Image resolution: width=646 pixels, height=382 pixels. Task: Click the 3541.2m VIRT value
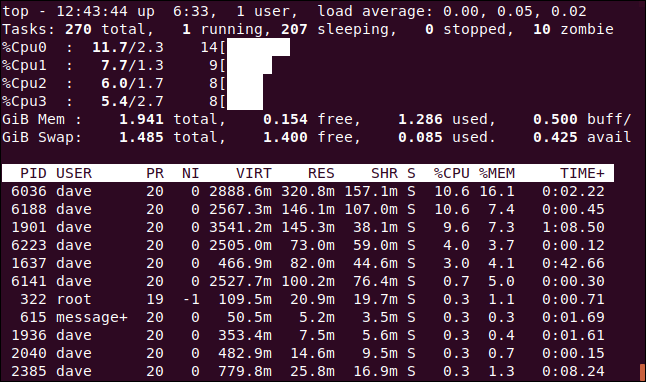click(240, 227)
